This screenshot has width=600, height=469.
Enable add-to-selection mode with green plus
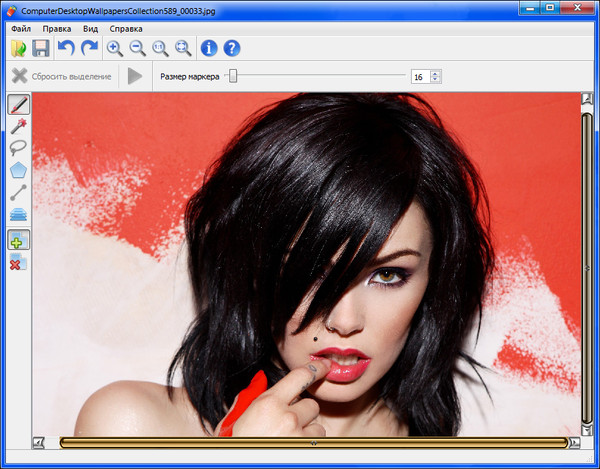(19, 240)
